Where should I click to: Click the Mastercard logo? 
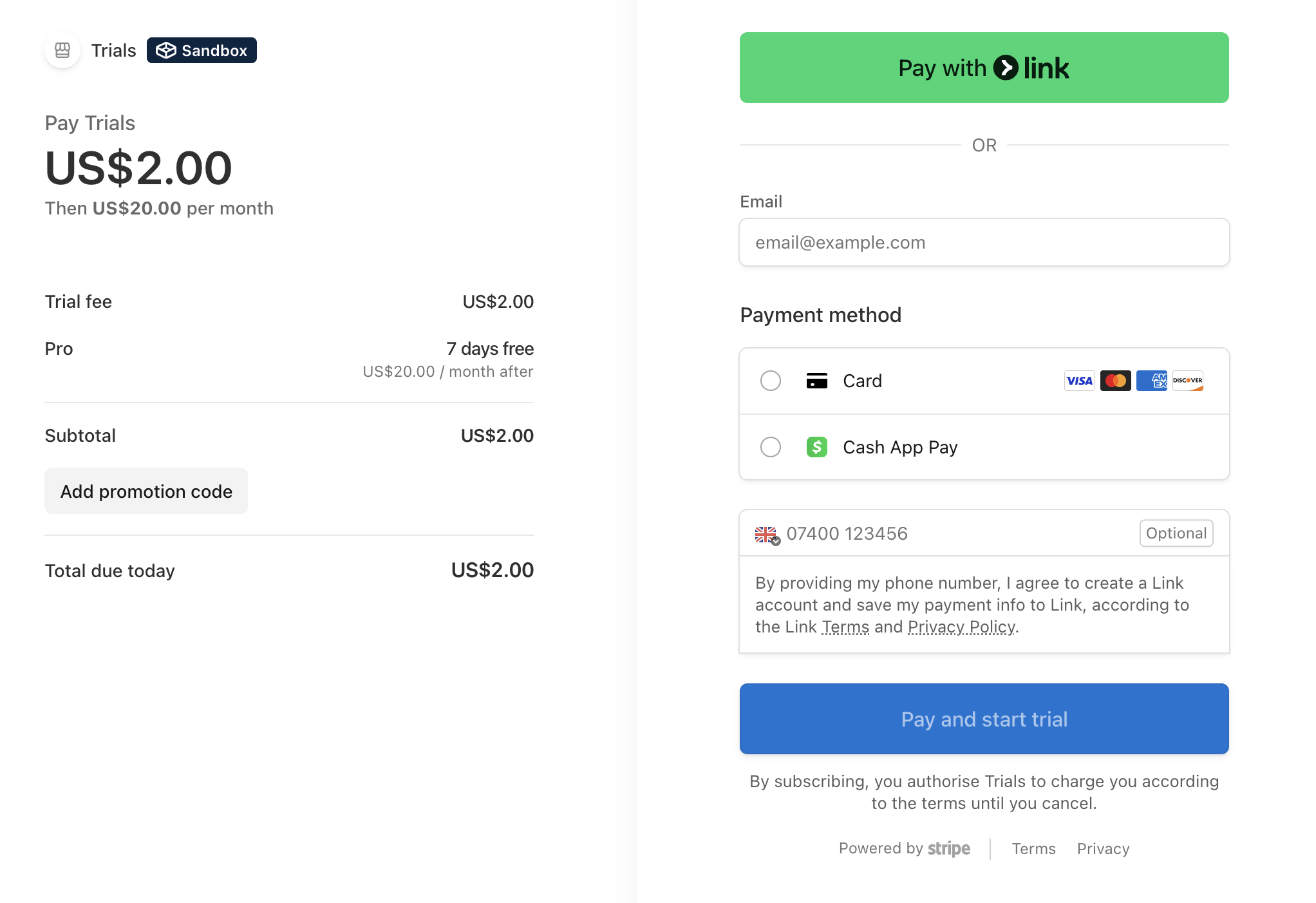(x=1115, y=381)
